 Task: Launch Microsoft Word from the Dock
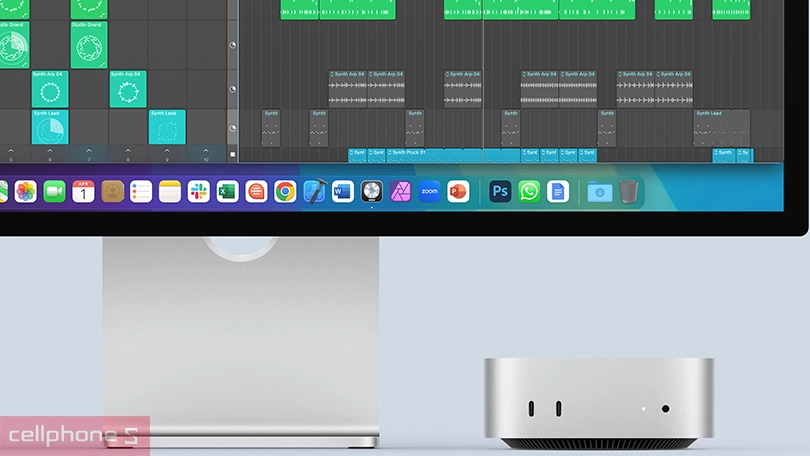point(342,192)
